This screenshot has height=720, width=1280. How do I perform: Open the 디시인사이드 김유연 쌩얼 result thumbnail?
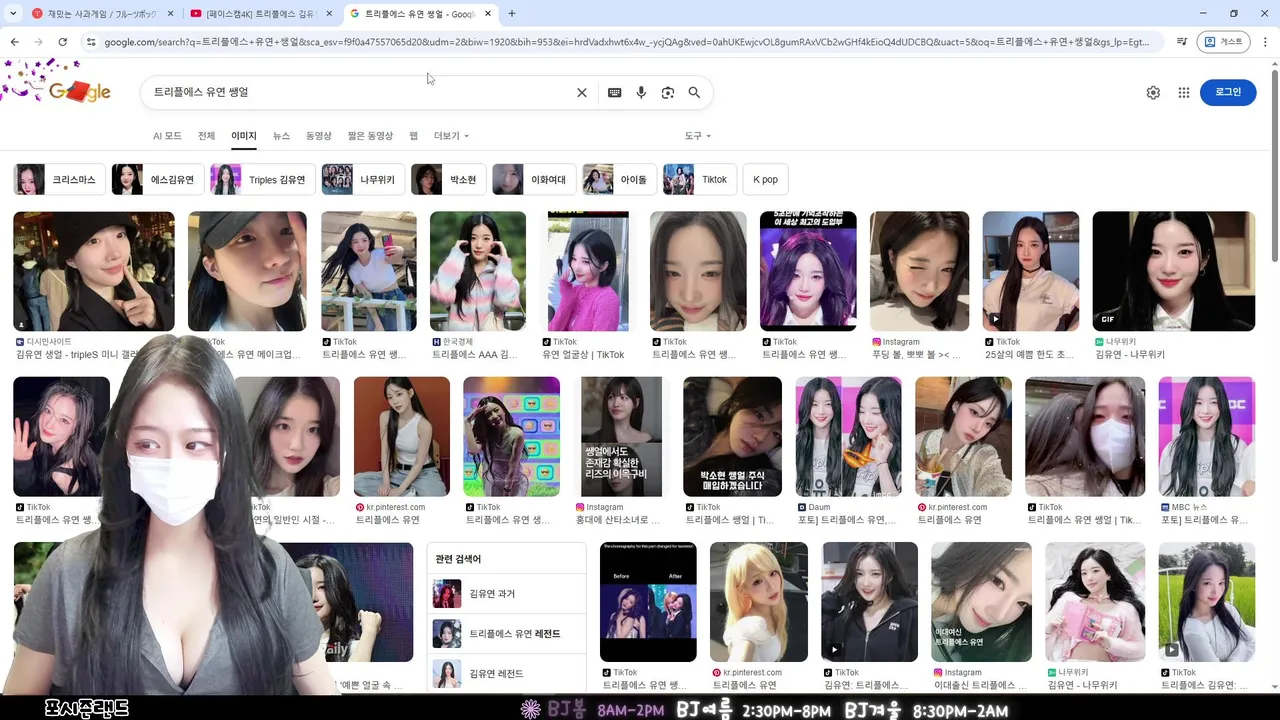(94, 271)
